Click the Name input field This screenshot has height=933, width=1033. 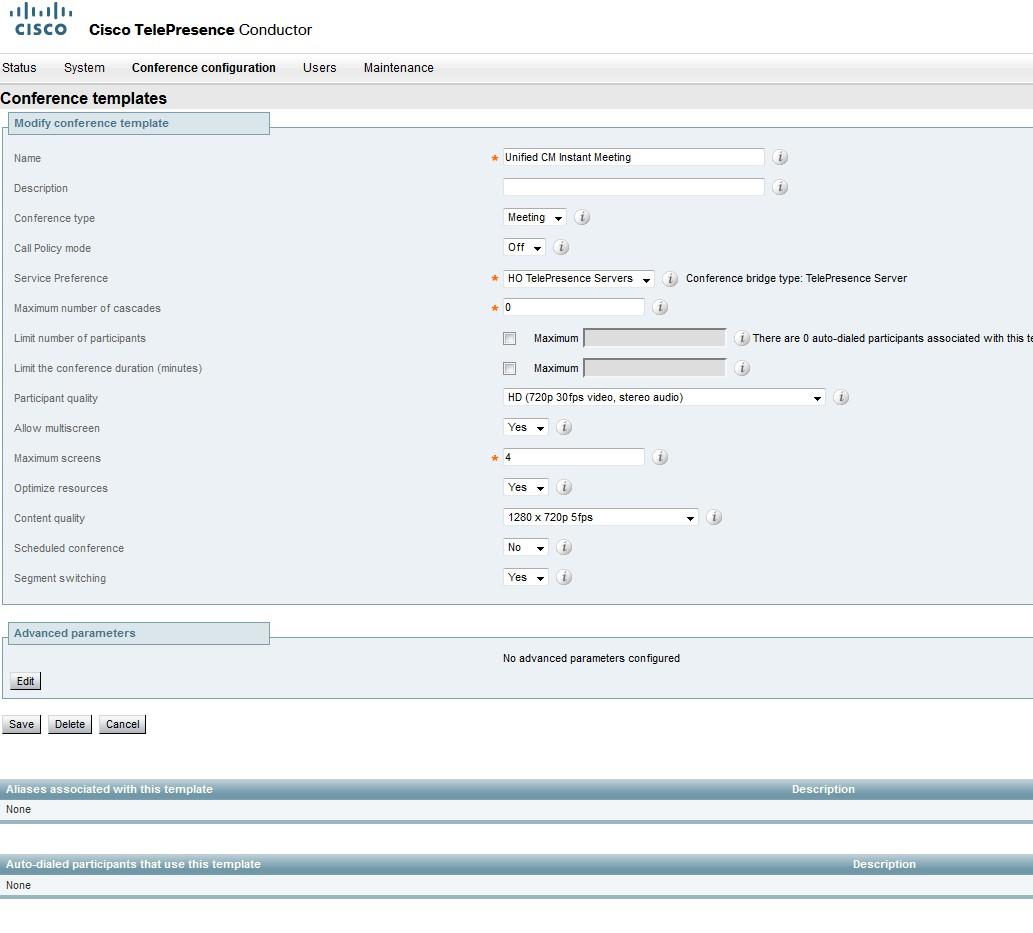(634, 157)
